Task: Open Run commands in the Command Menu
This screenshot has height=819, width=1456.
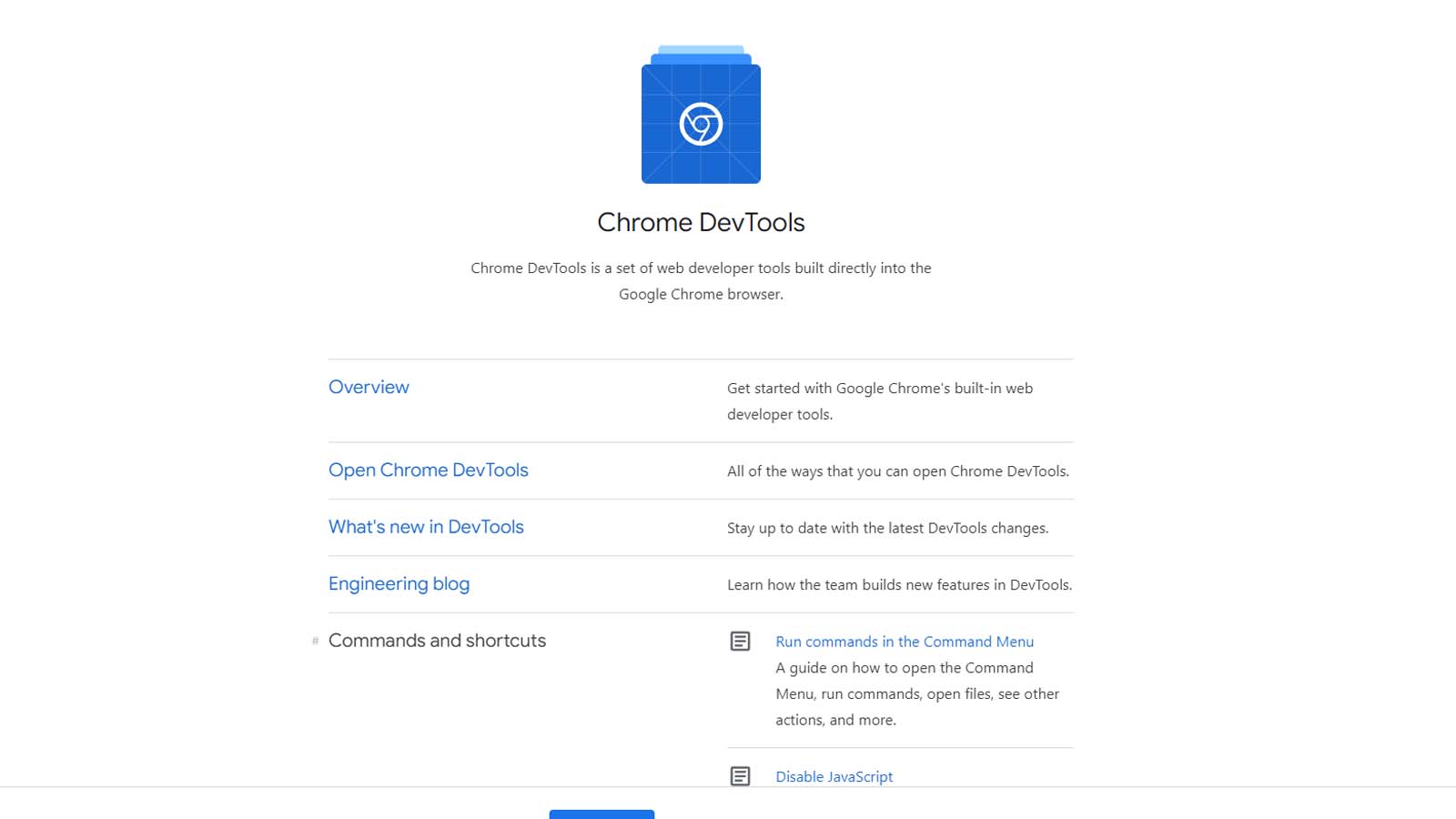Action: point(905,642)
